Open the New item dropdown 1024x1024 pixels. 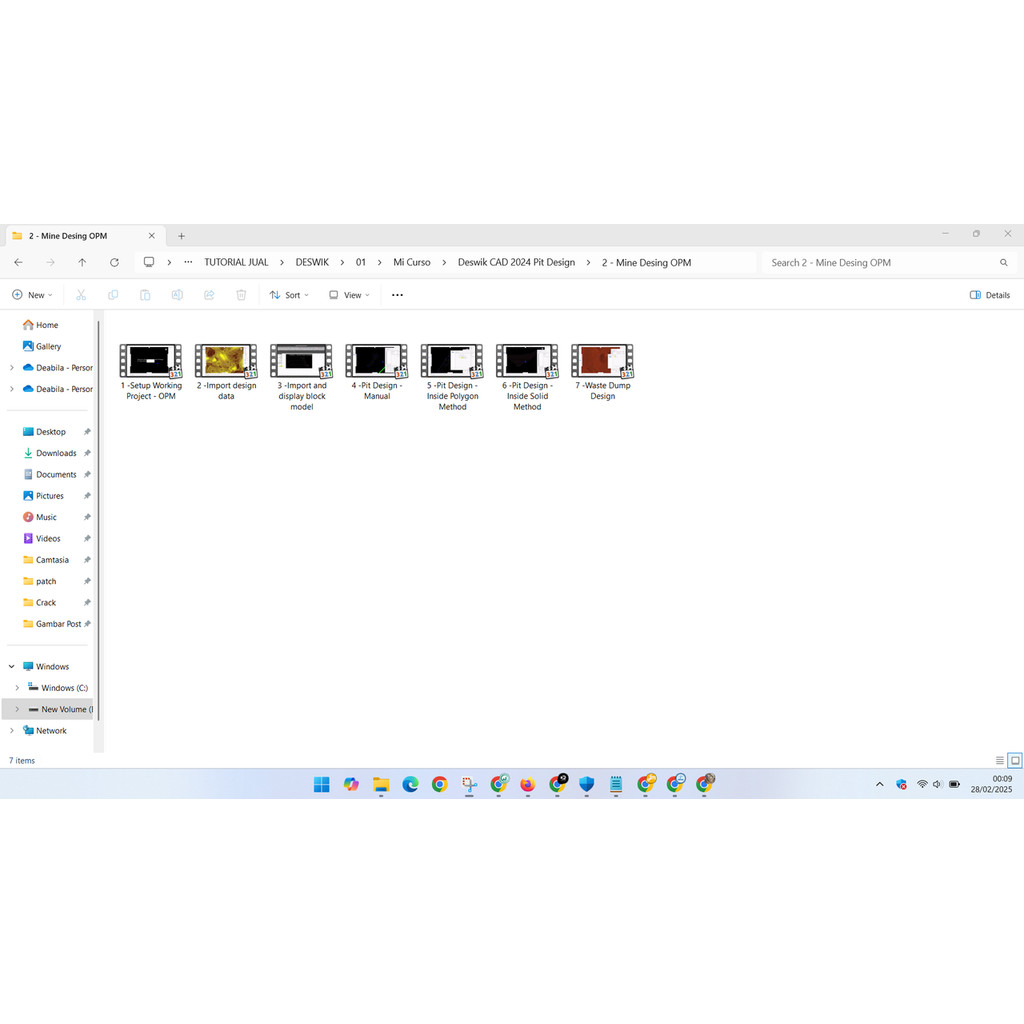(x=33, y=295)
